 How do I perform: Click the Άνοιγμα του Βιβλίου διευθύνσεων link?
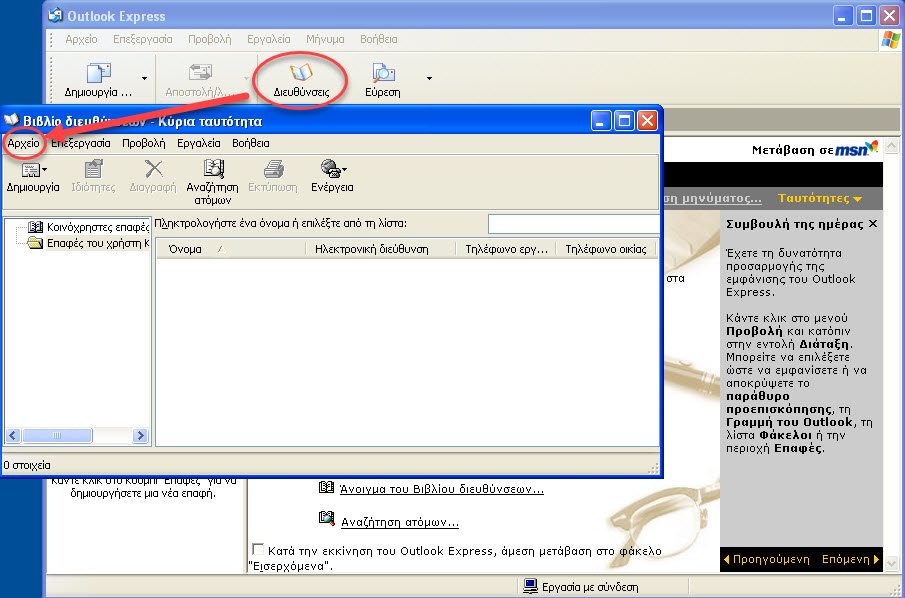(x=442, y=489)
